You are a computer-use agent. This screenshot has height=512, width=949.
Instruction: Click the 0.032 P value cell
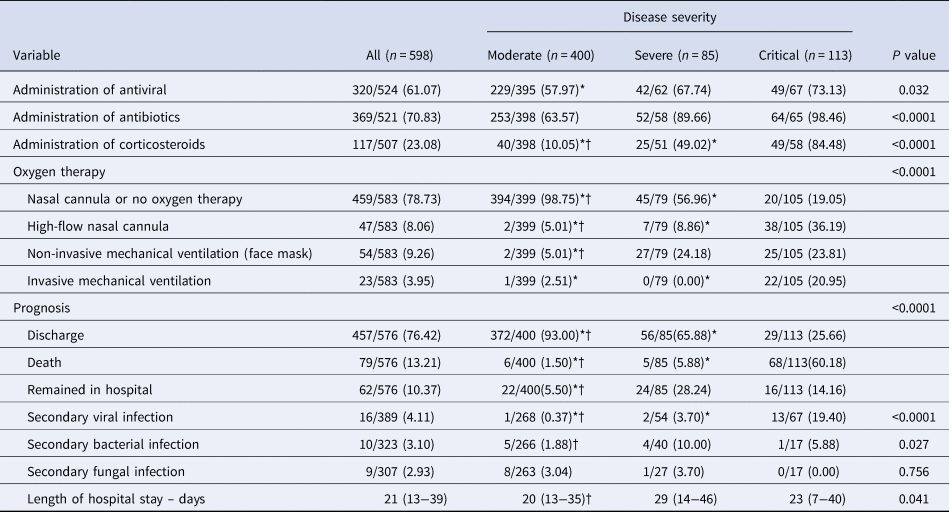(916, 90)
